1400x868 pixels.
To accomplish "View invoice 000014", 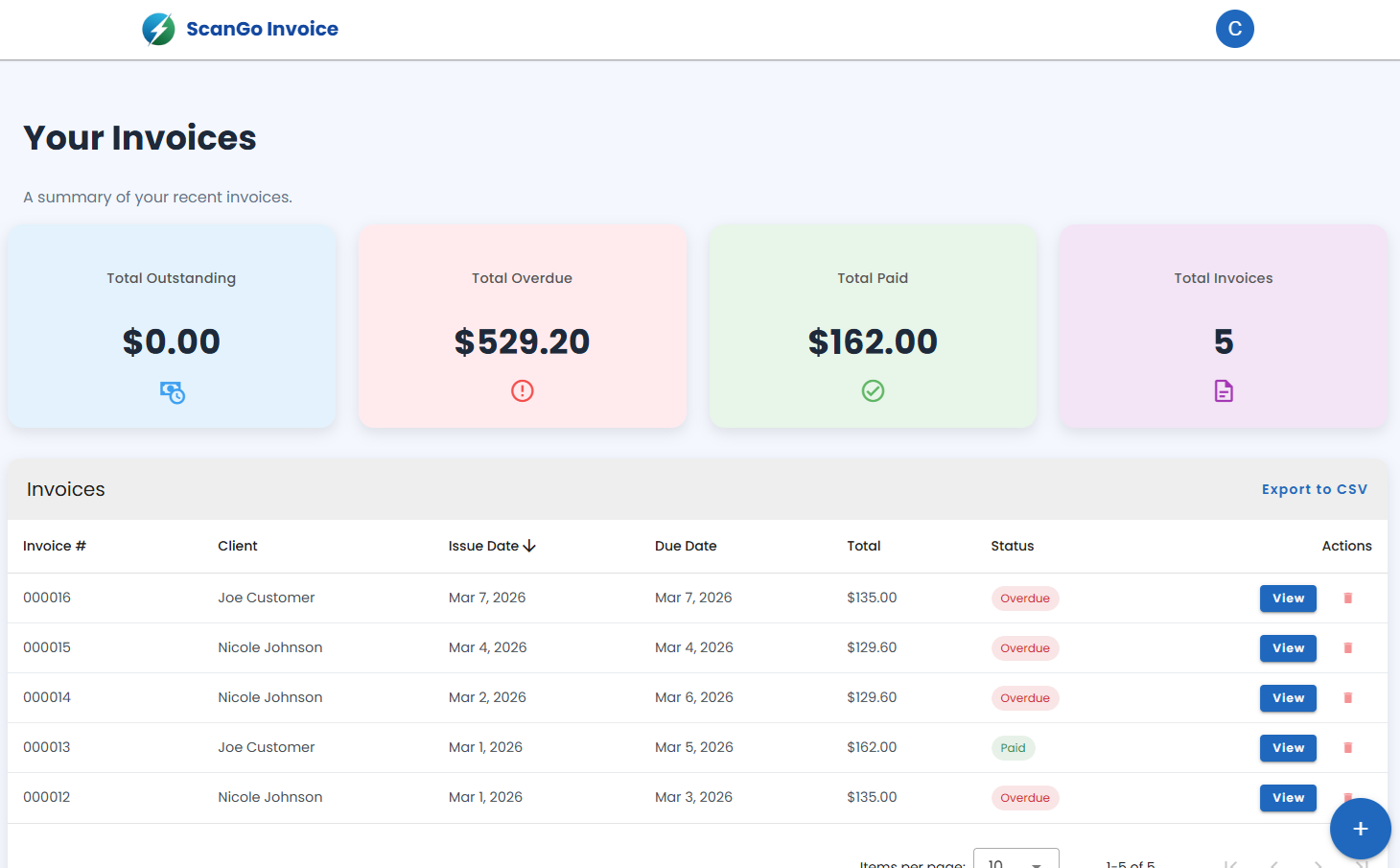I will coord(1288,698).
